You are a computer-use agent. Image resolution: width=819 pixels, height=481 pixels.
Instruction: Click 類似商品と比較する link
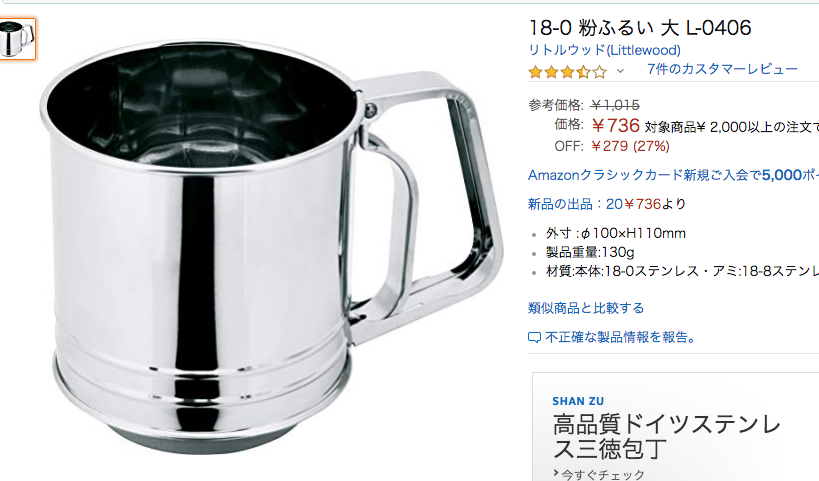586,308
